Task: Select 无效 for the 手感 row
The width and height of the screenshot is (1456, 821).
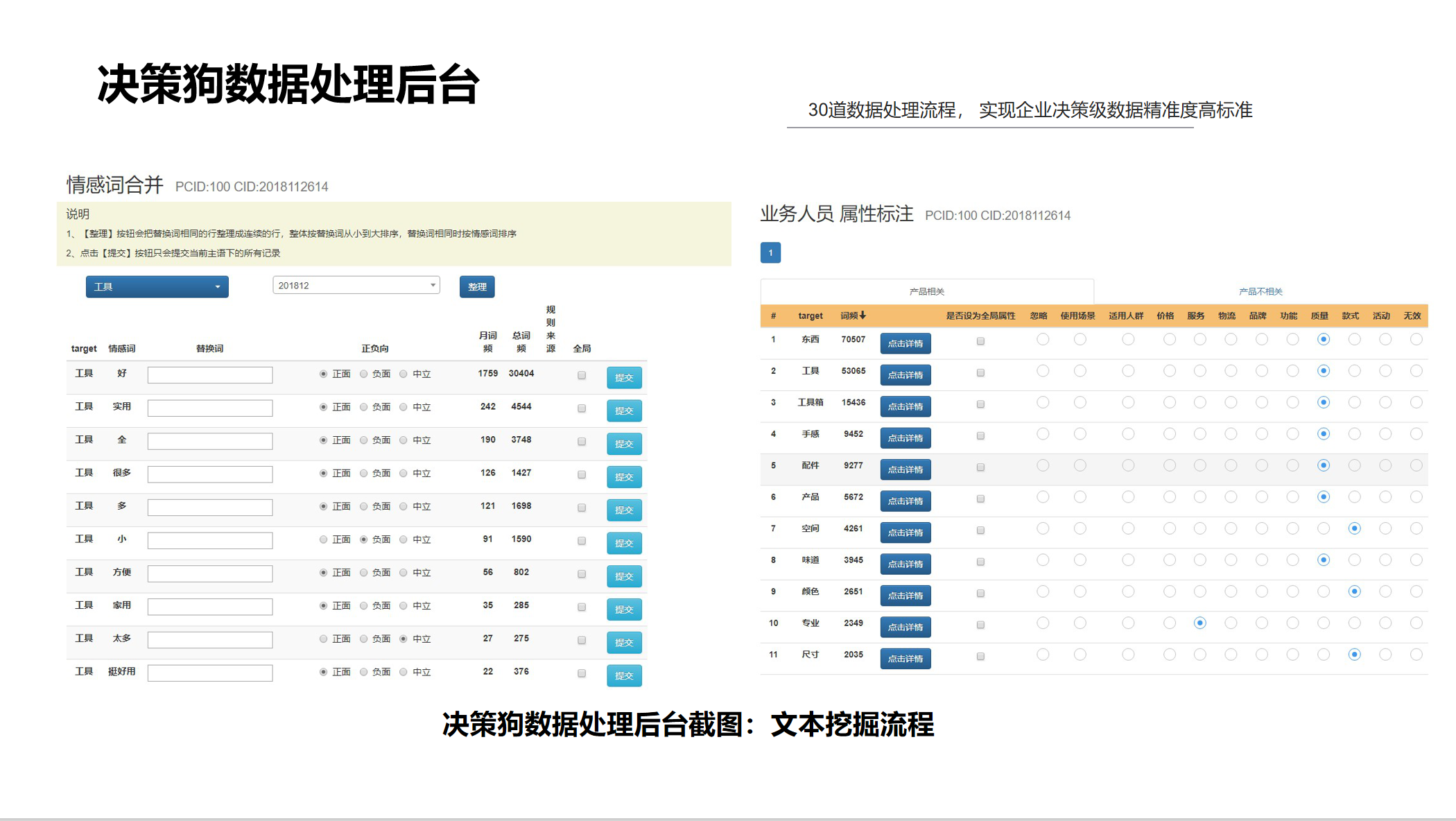Action: tap(1416, 434)
